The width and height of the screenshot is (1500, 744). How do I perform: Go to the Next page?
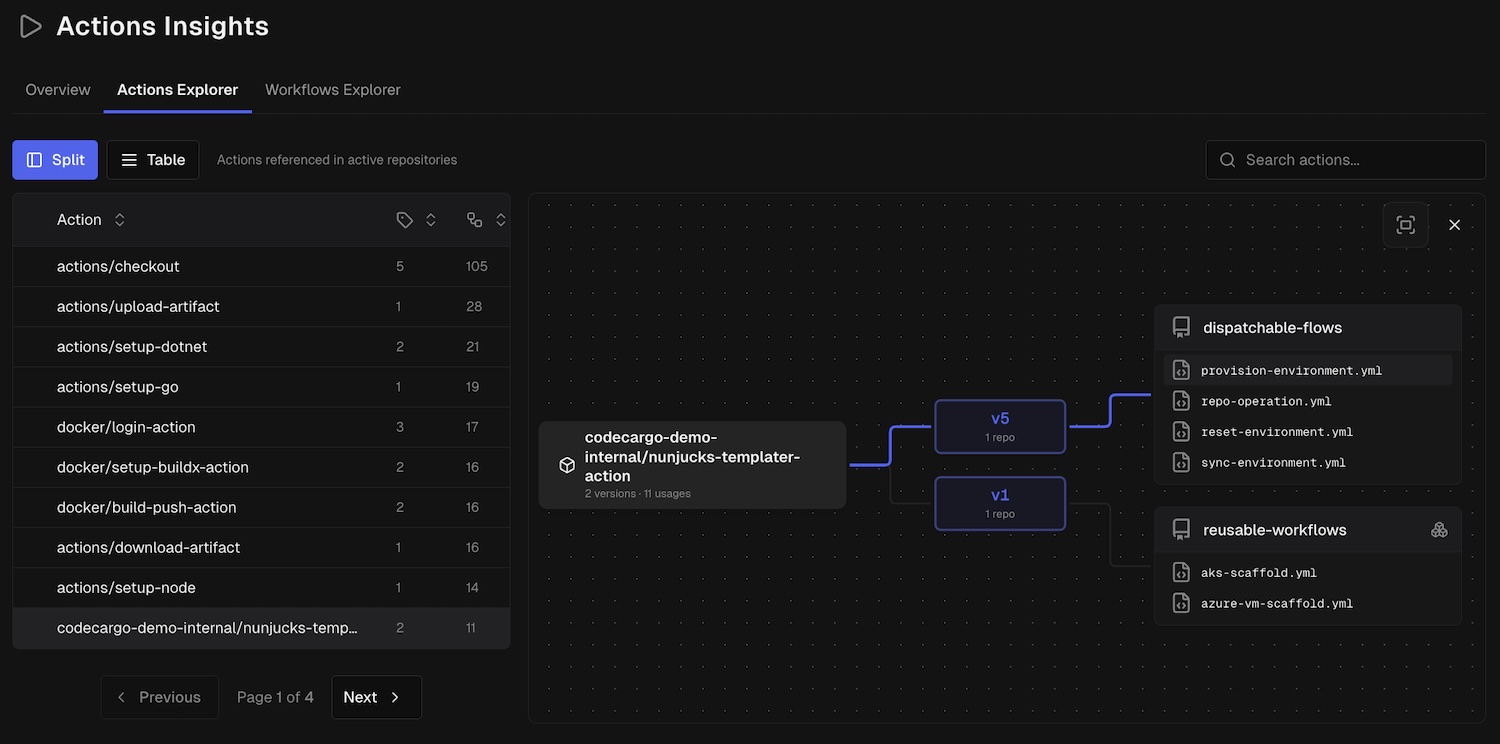[x=376, y=697]
